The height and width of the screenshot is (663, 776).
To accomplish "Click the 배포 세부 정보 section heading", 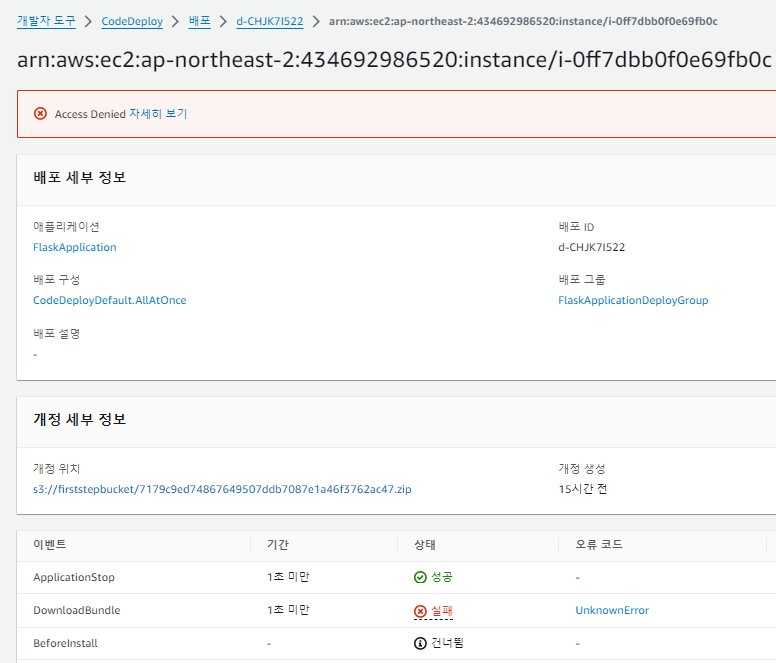I will [x=80, y=177].
